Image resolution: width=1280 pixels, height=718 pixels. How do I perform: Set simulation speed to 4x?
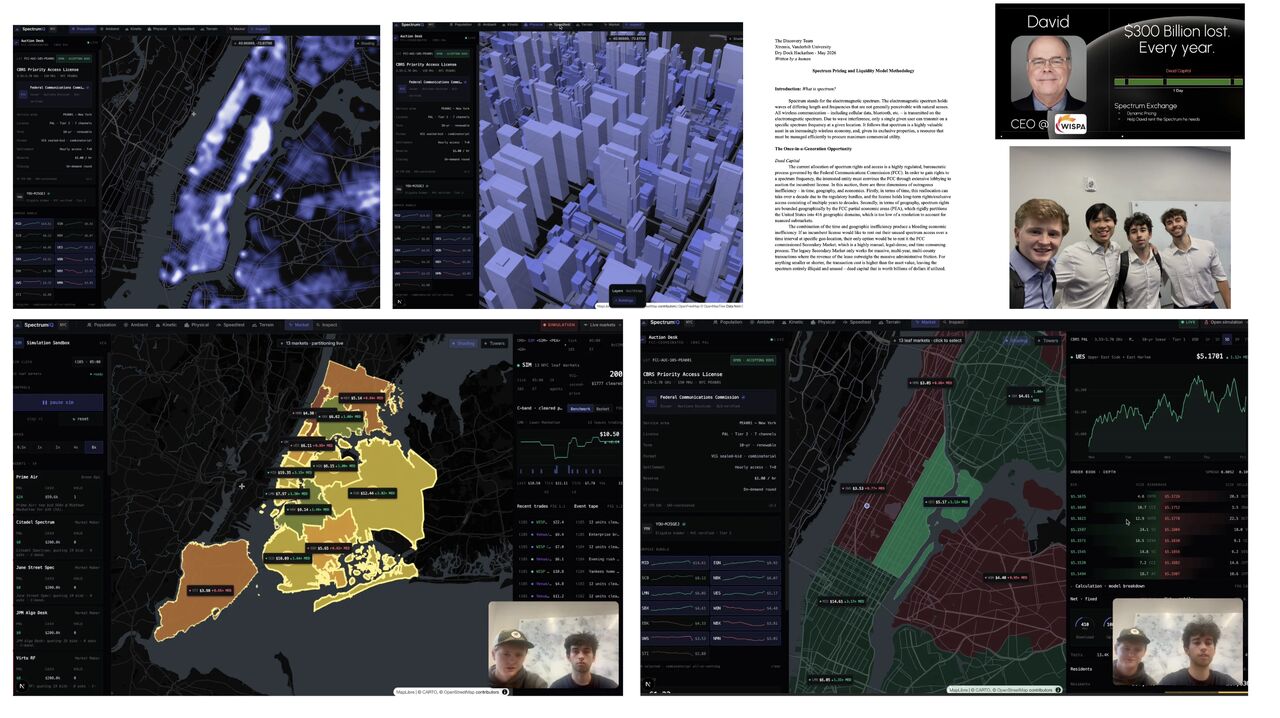point(76,447)
